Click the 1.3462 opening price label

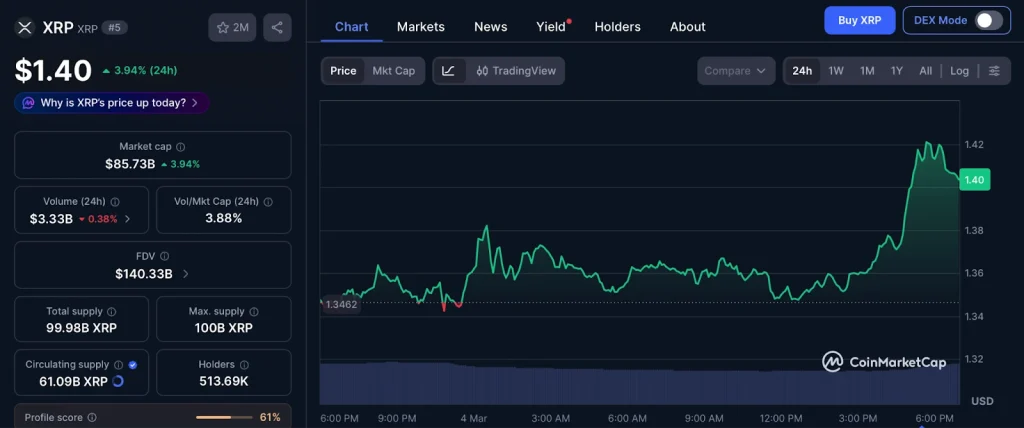click(x=341, y=305)
